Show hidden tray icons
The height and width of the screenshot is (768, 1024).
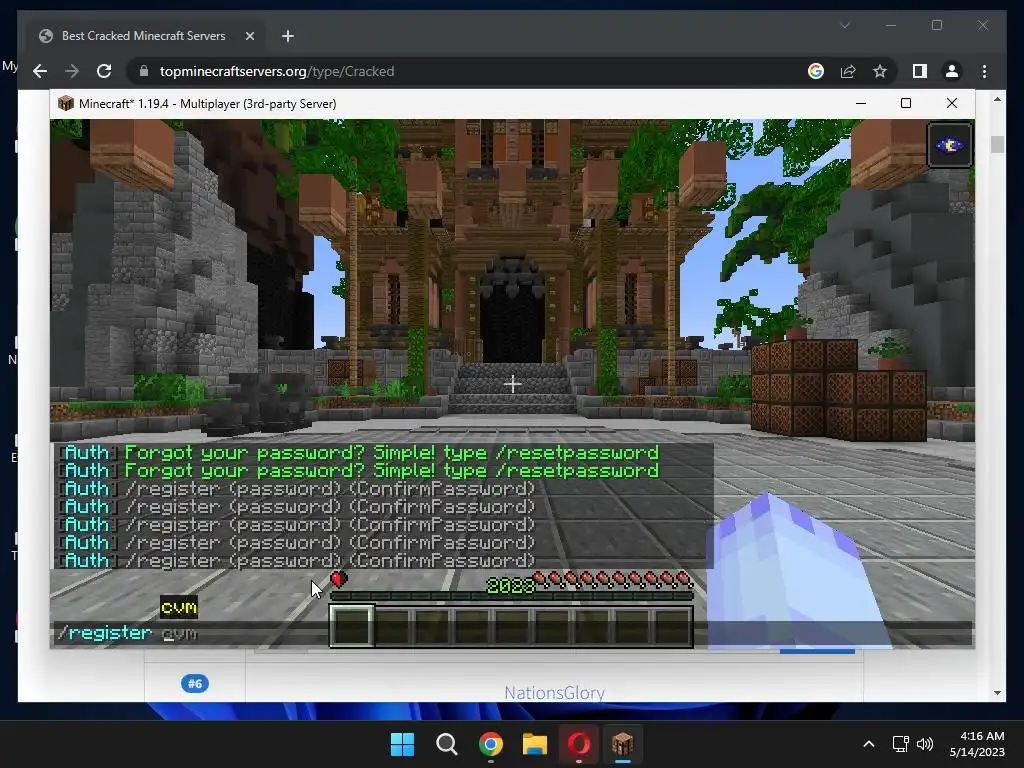[869, 744]
